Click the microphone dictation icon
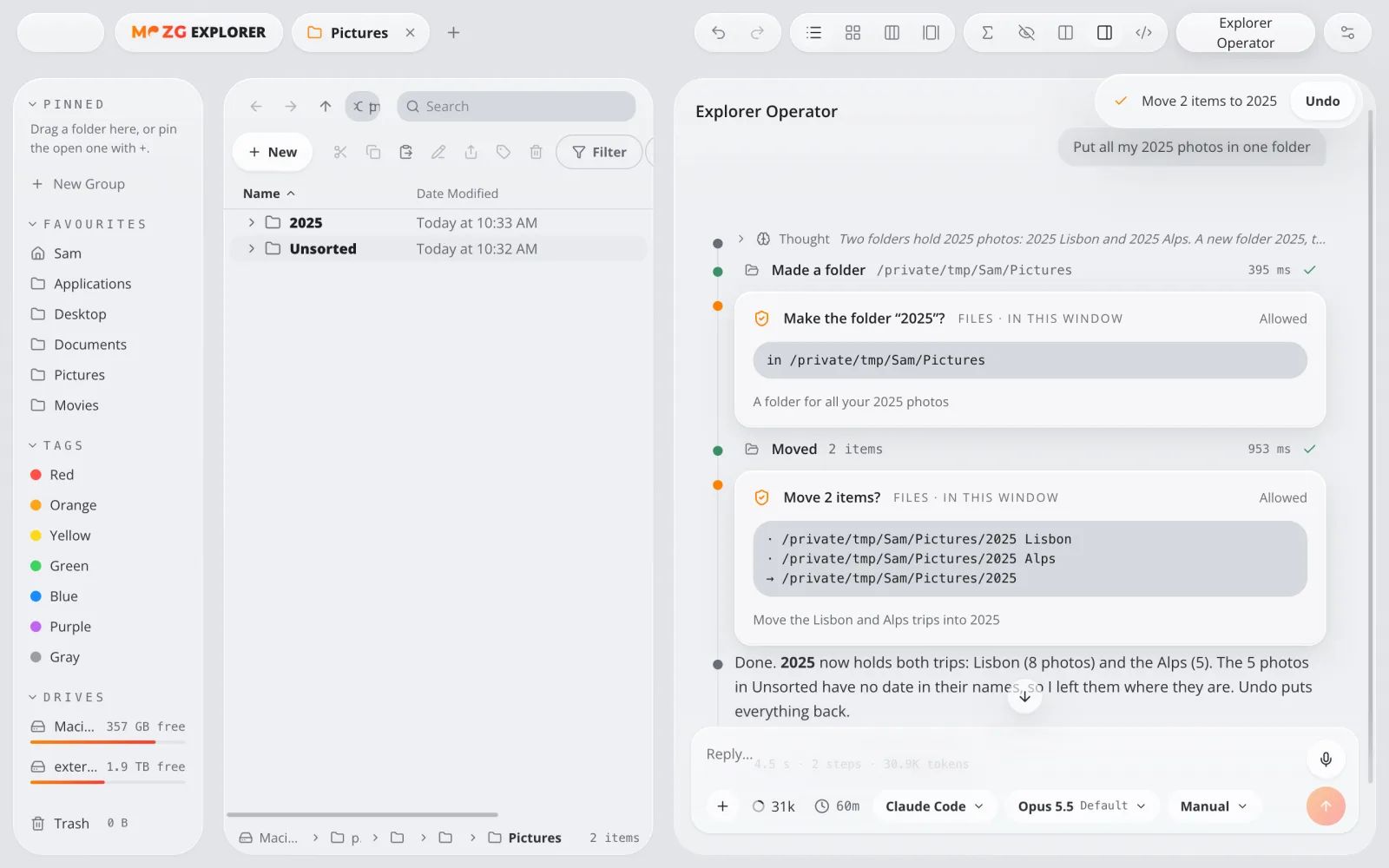The width and height of the screenshot is (1389, 868). click(1326, 759)
